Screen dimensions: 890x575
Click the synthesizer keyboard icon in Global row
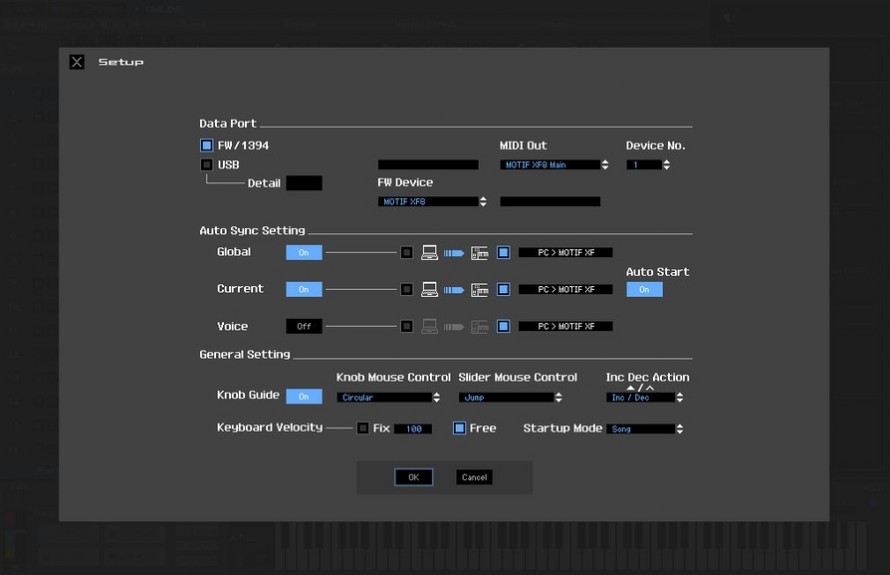480,253
